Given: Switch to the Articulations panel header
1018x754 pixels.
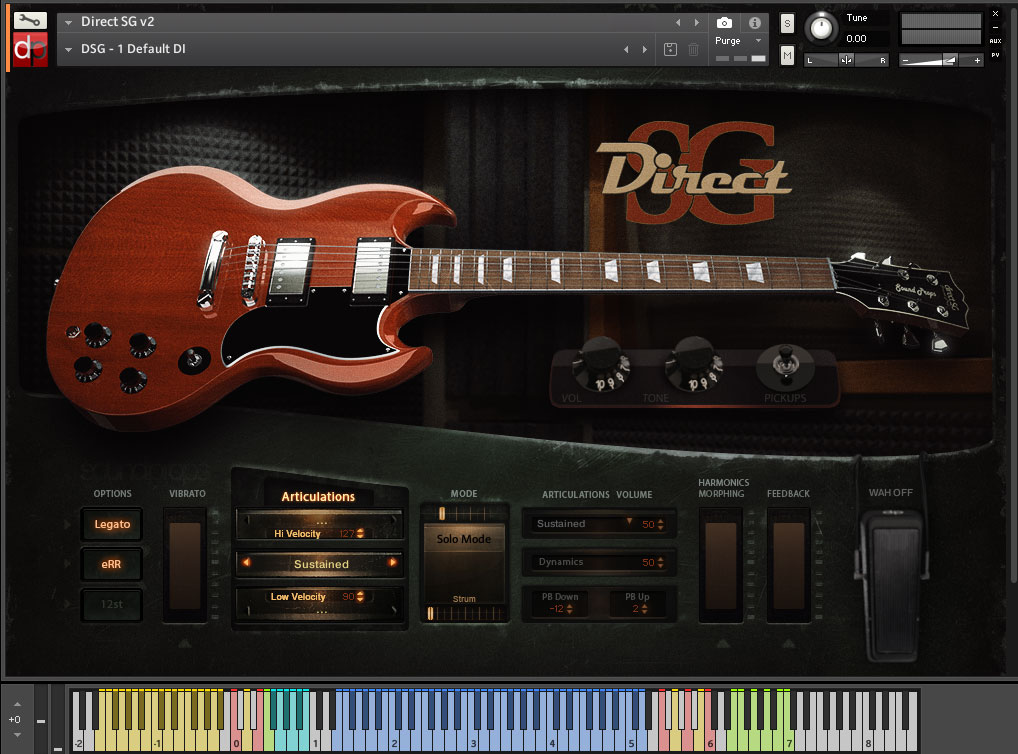Looking at the screenshot, I should pos(319,497).
